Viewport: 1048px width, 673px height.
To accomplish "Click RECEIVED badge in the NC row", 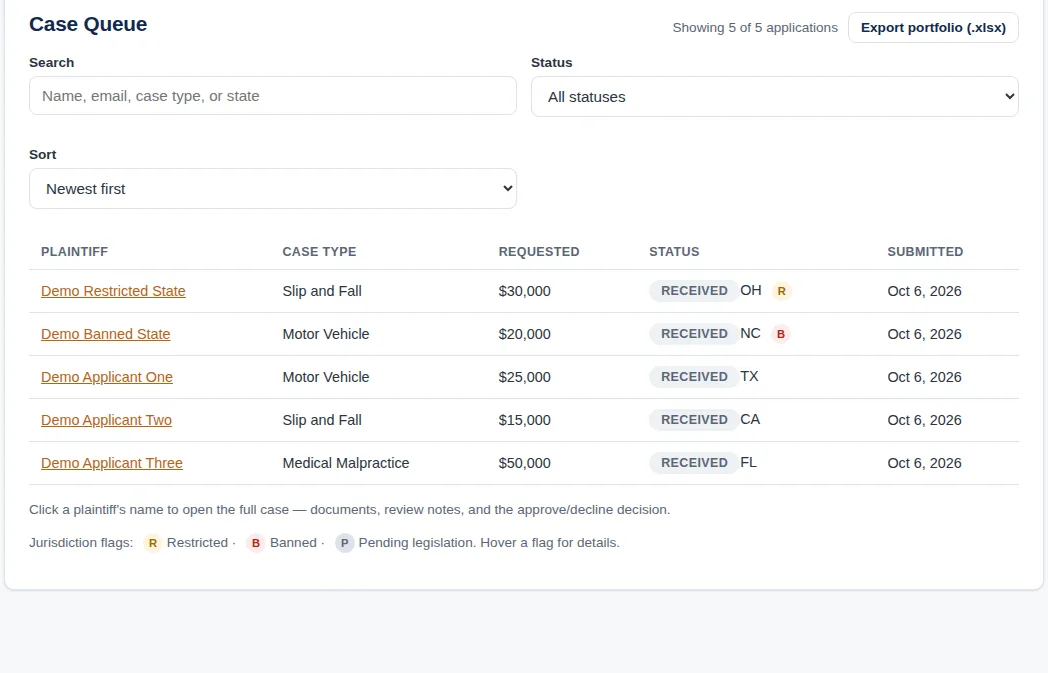I will [694, 334].
